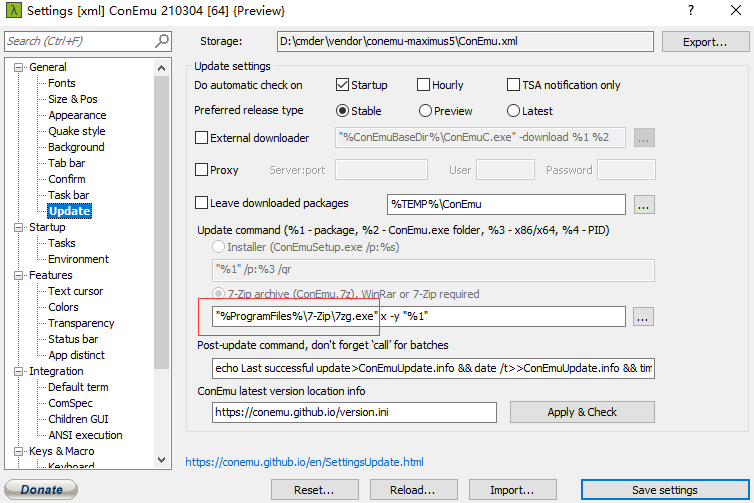Click the Reset... button
Image resolution: width=754 pixels, height=503 pixels.
[x=314, y=490]
